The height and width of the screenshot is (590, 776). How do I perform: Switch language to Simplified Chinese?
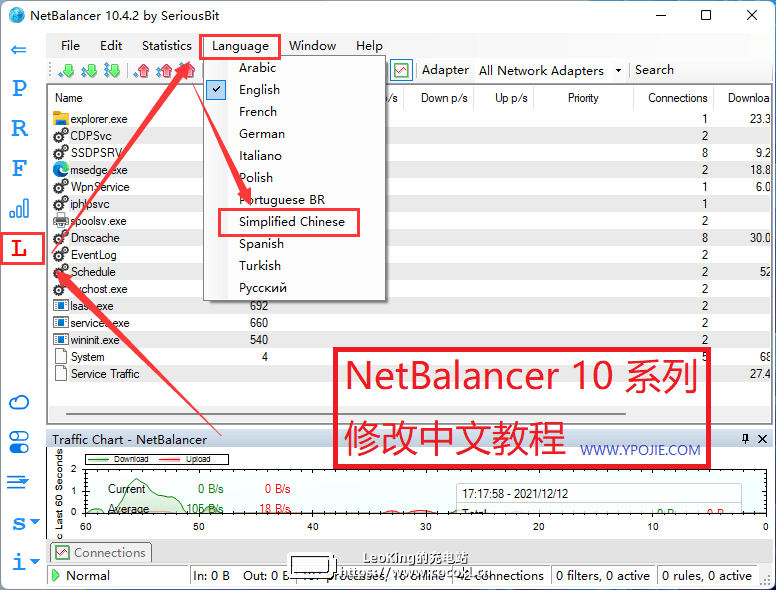coord(294,222)
